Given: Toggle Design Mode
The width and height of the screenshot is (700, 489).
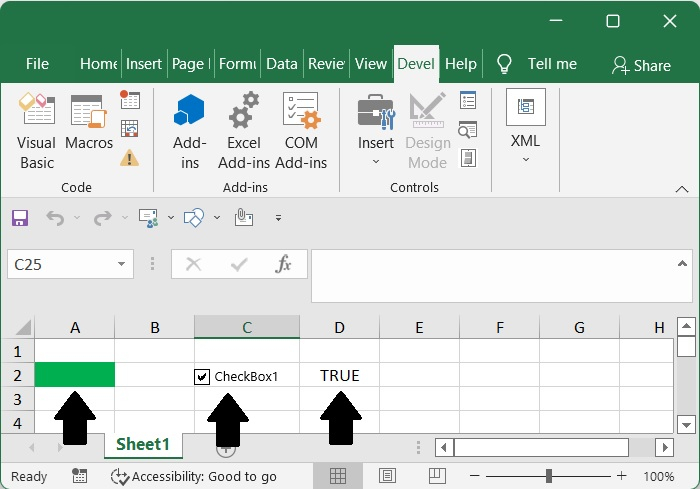Looking at the screenshot, I should pyautogui.click(x=428, y=131).
